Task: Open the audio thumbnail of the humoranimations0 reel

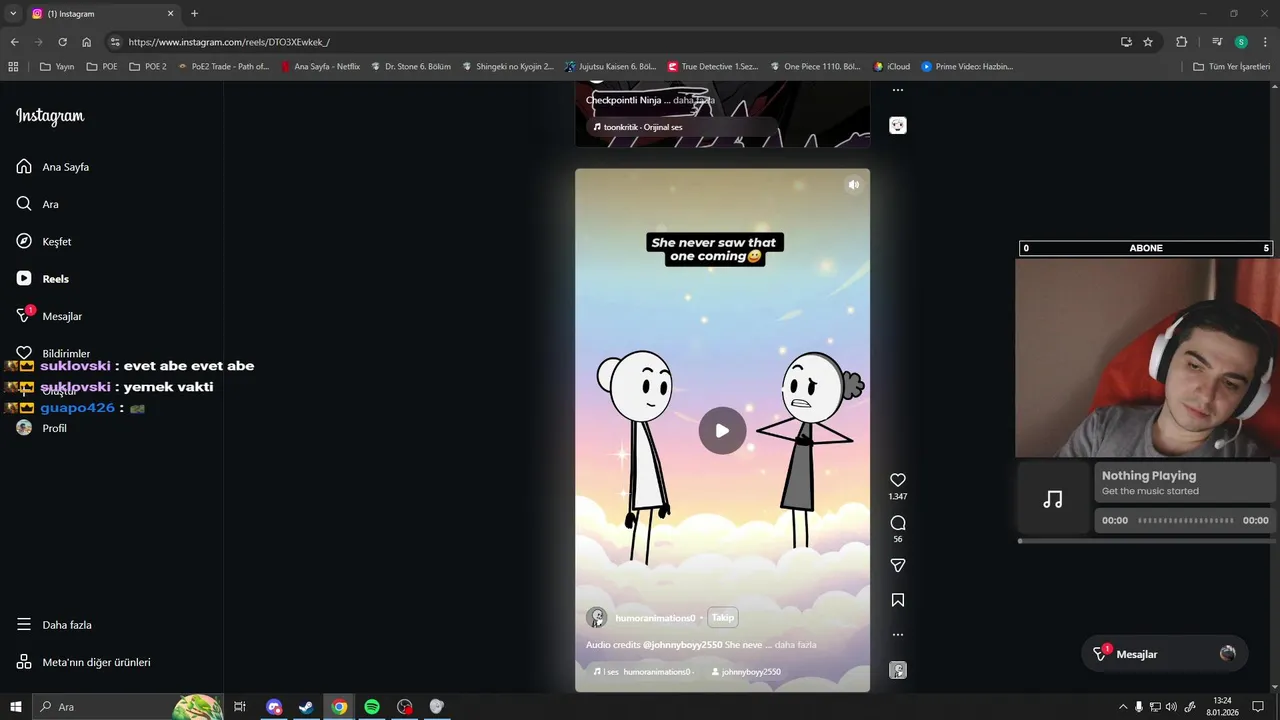Action: [898, 670]
